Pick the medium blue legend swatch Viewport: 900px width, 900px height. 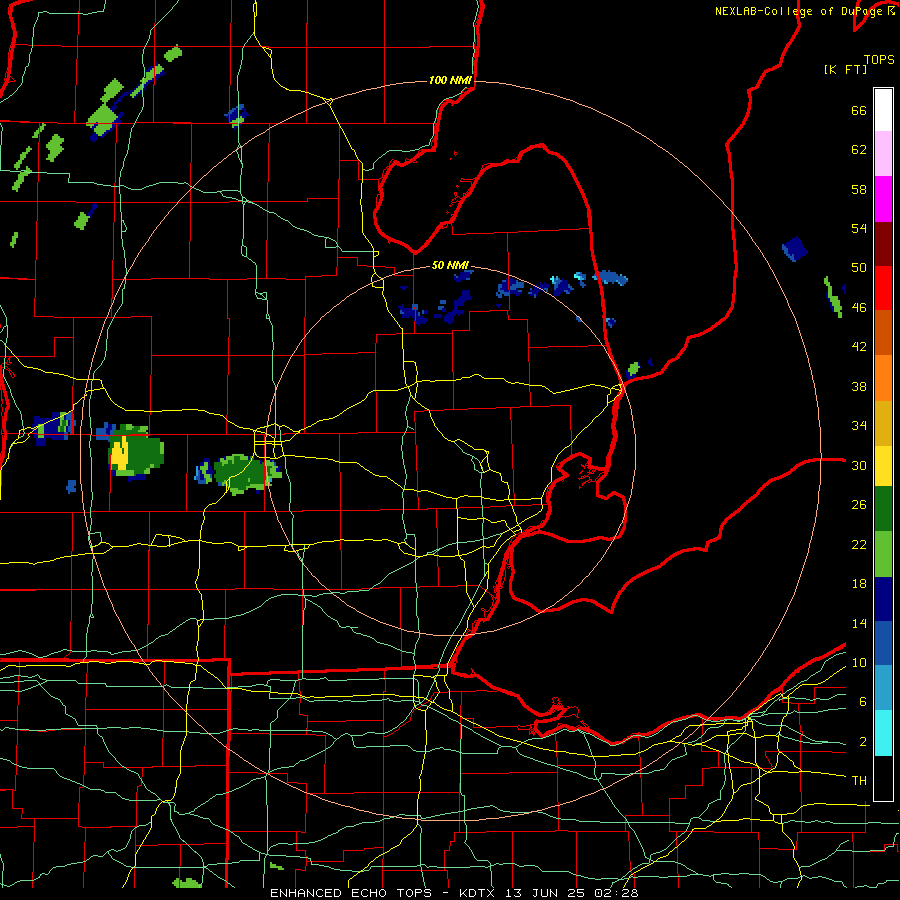883,643
